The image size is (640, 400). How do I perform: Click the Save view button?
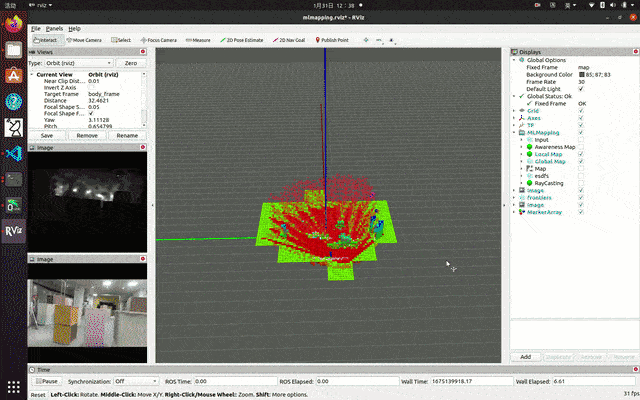click(47, 136)
